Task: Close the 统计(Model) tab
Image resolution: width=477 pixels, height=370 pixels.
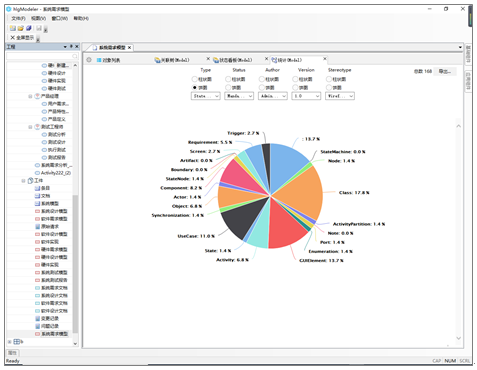Action: tap(324, 59)
